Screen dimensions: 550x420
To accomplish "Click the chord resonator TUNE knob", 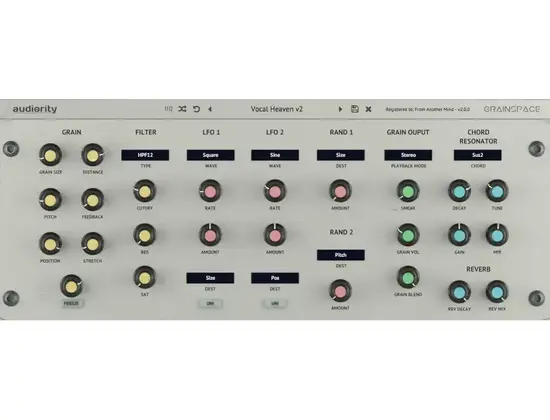I will [x=497, y=191].
